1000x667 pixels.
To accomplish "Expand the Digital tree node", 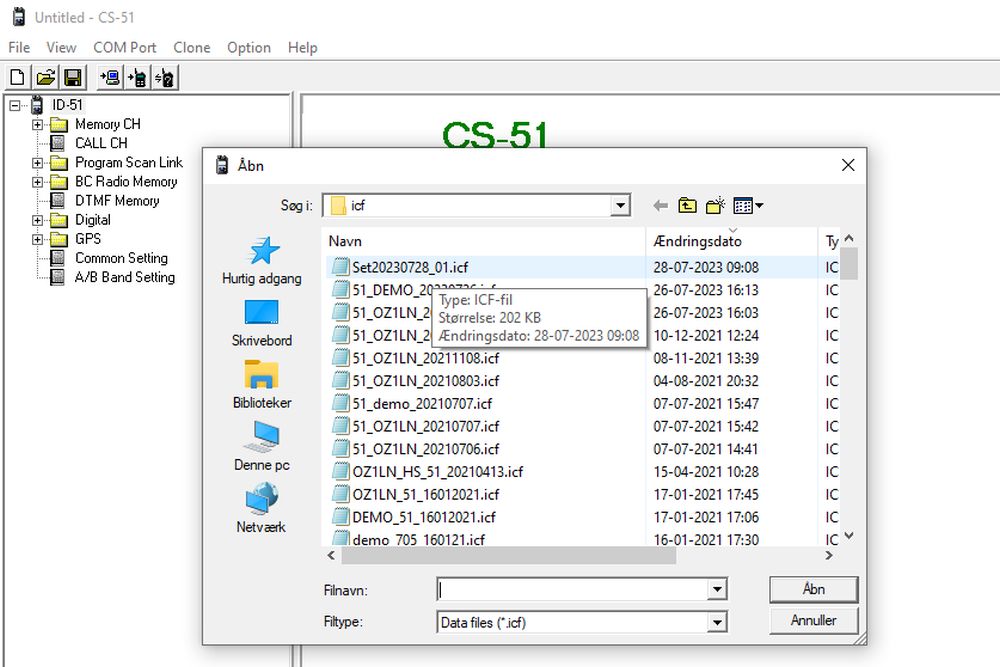I will tap(38, 220).
